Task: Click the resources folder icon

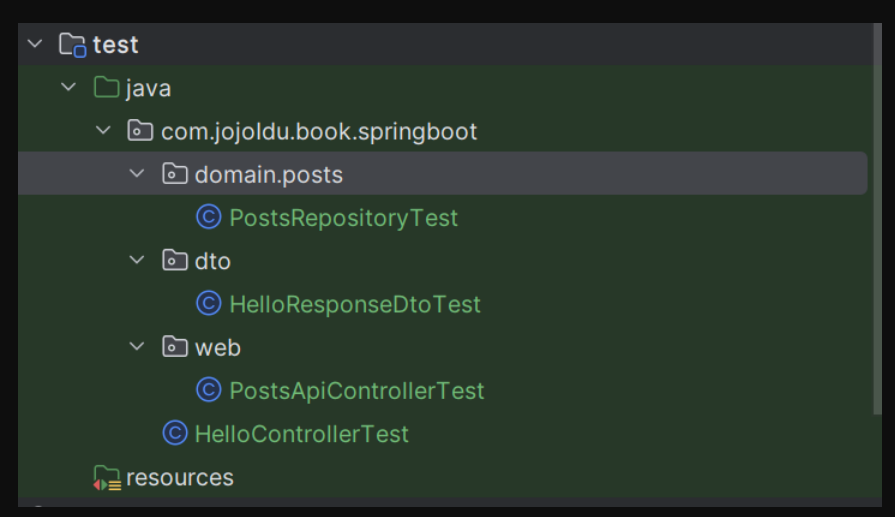Action: tap(106, 478)
